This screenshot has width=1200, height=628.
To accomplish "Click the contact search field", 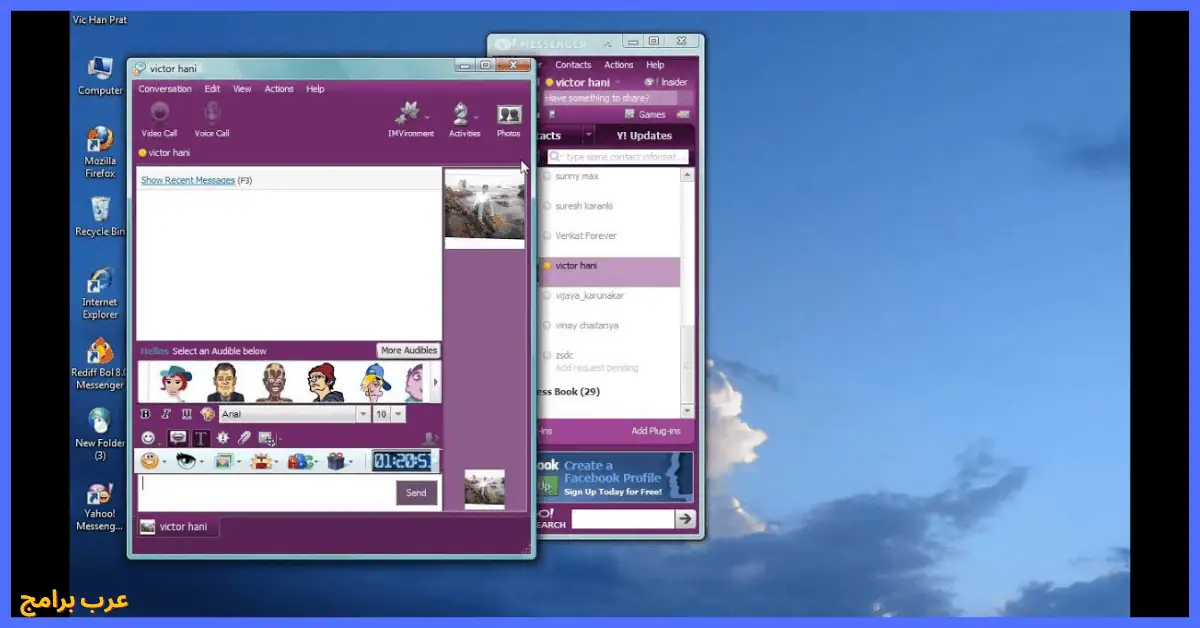I will [x=618, y=157].
